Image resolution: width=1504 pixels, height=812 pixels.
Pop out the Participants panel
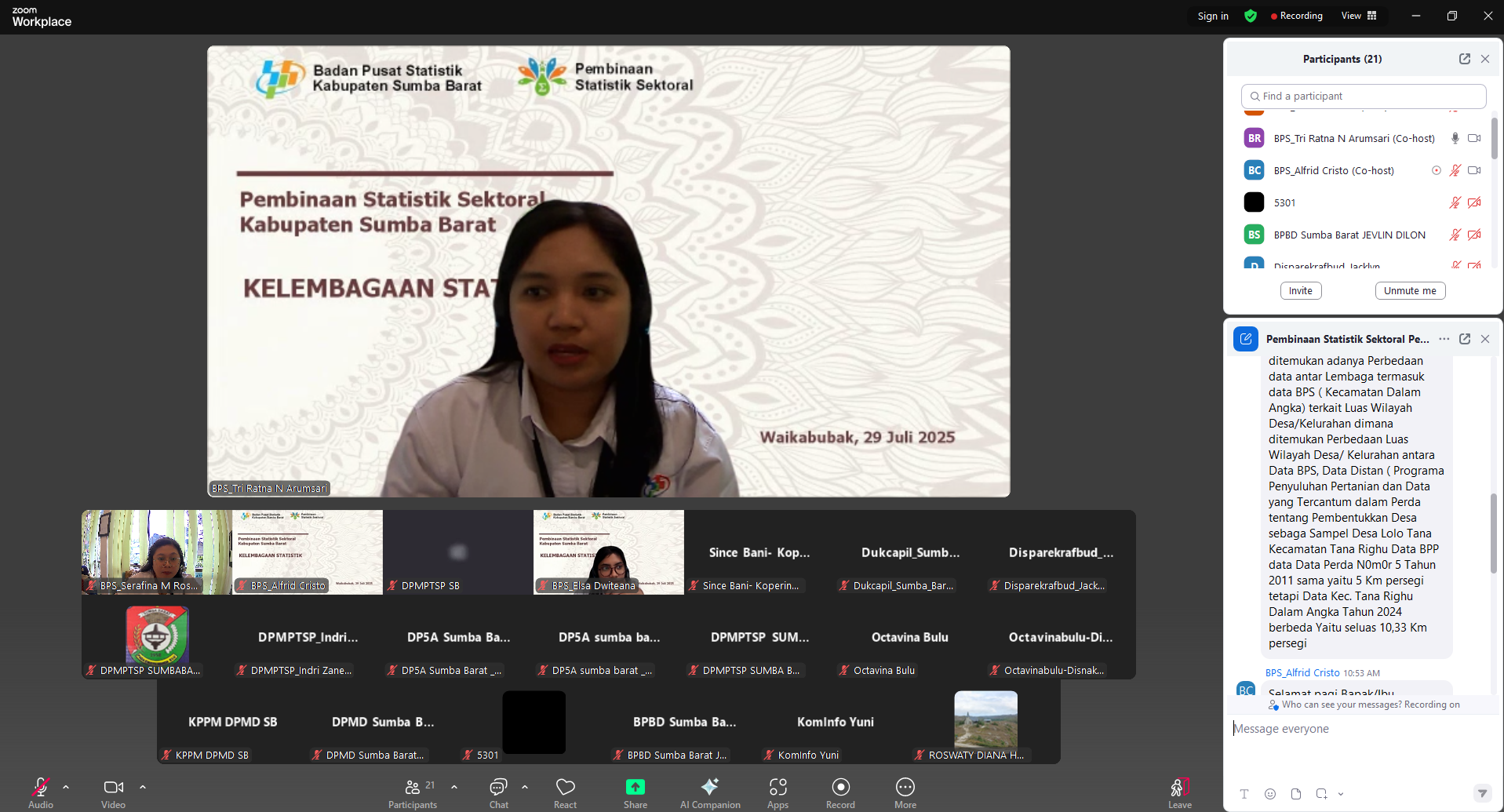(x=1464, y=59)
